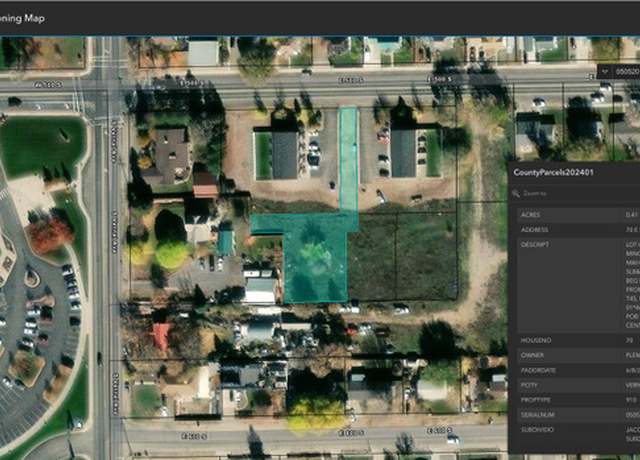Click the Zoning Map title in header
The width and height of the screenshot is (640, 460).
(x=22, y=18)
